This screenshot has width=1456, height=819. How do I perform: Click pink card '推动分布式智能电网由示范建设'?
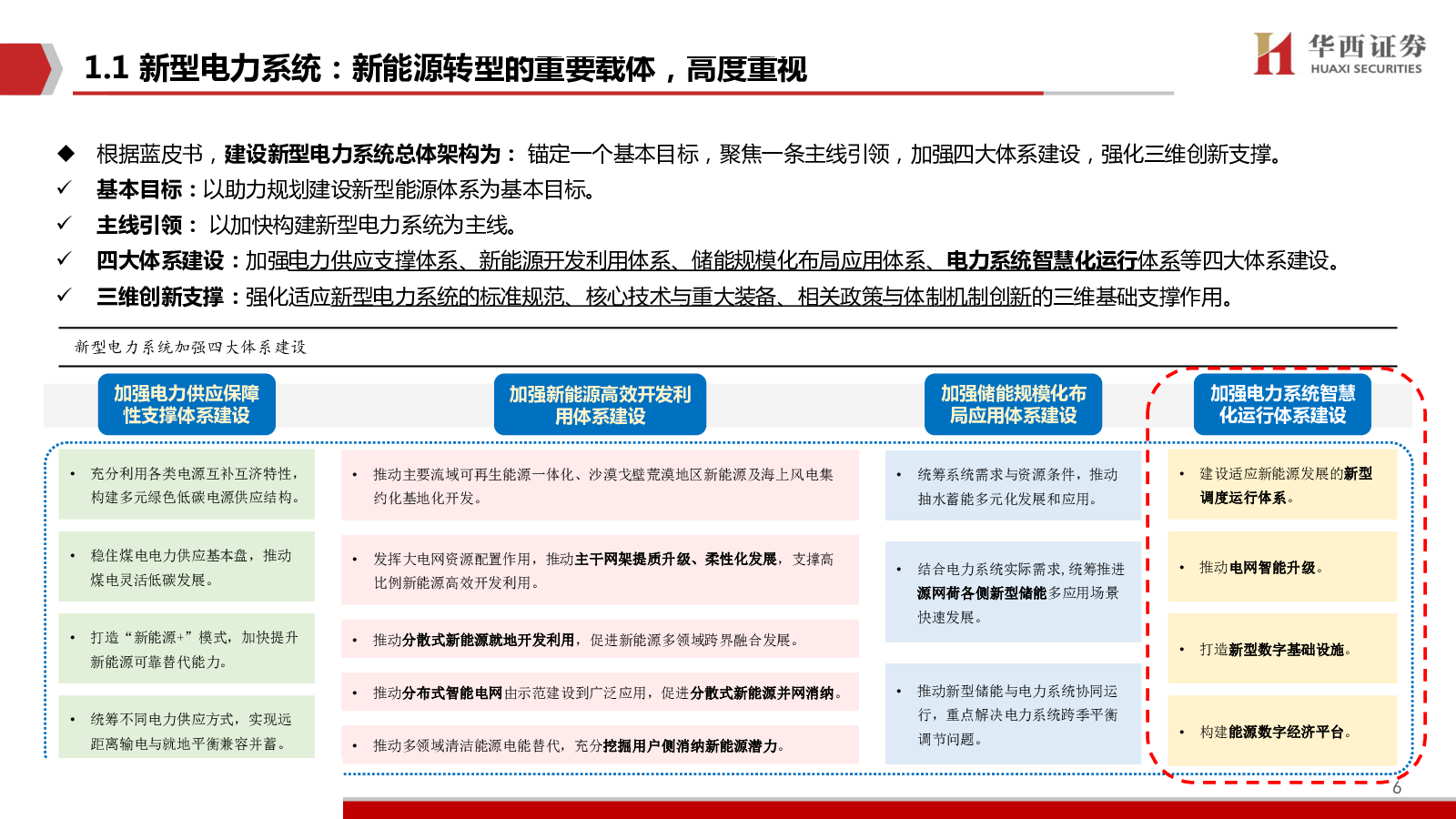pos(600,693)
